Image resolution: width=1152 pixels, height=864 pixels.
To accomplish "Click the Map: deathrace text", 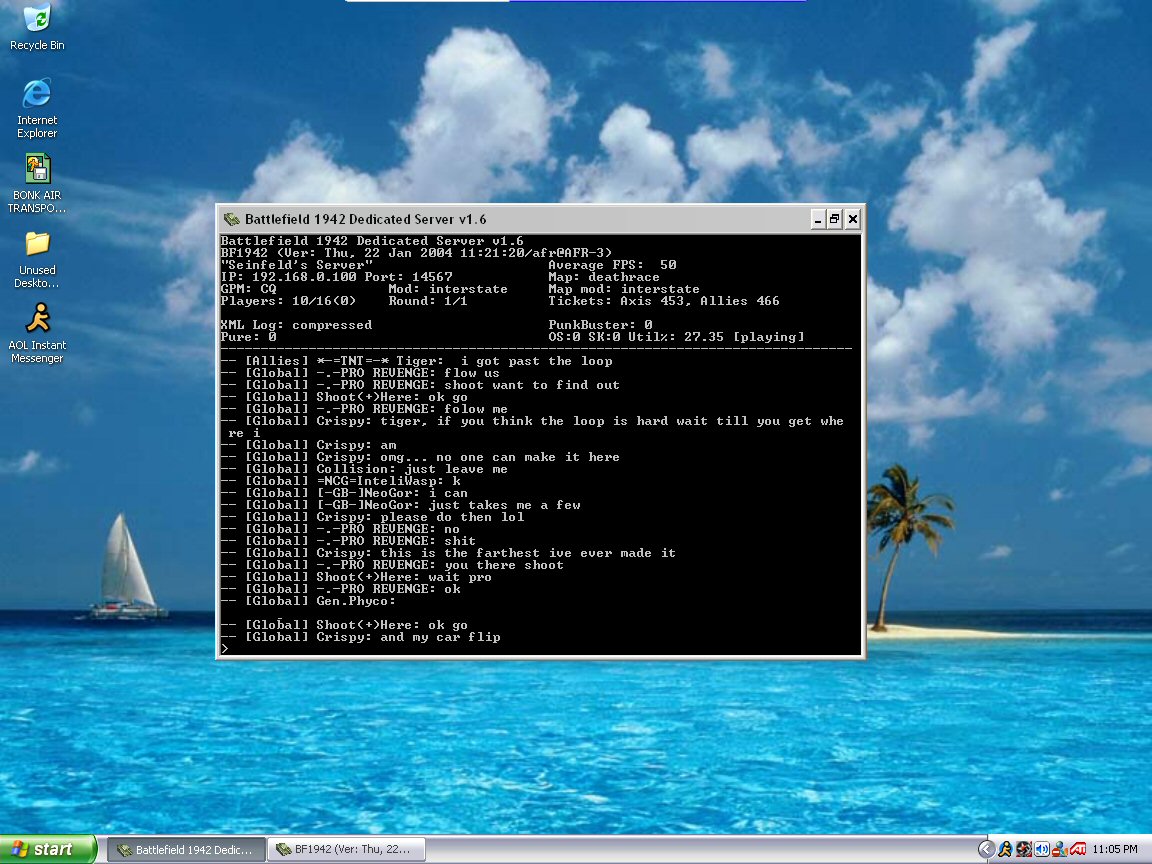I will click(x=604, y=277).
